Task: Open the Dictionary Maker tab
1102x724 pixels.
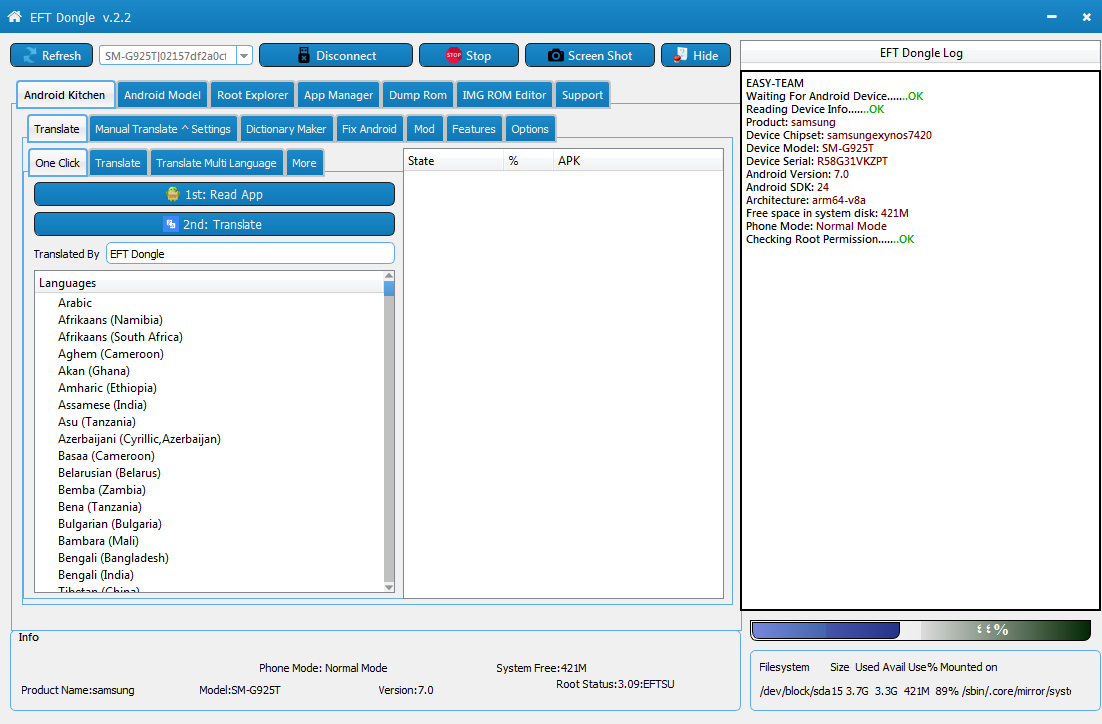Action: tap(286, 129)
